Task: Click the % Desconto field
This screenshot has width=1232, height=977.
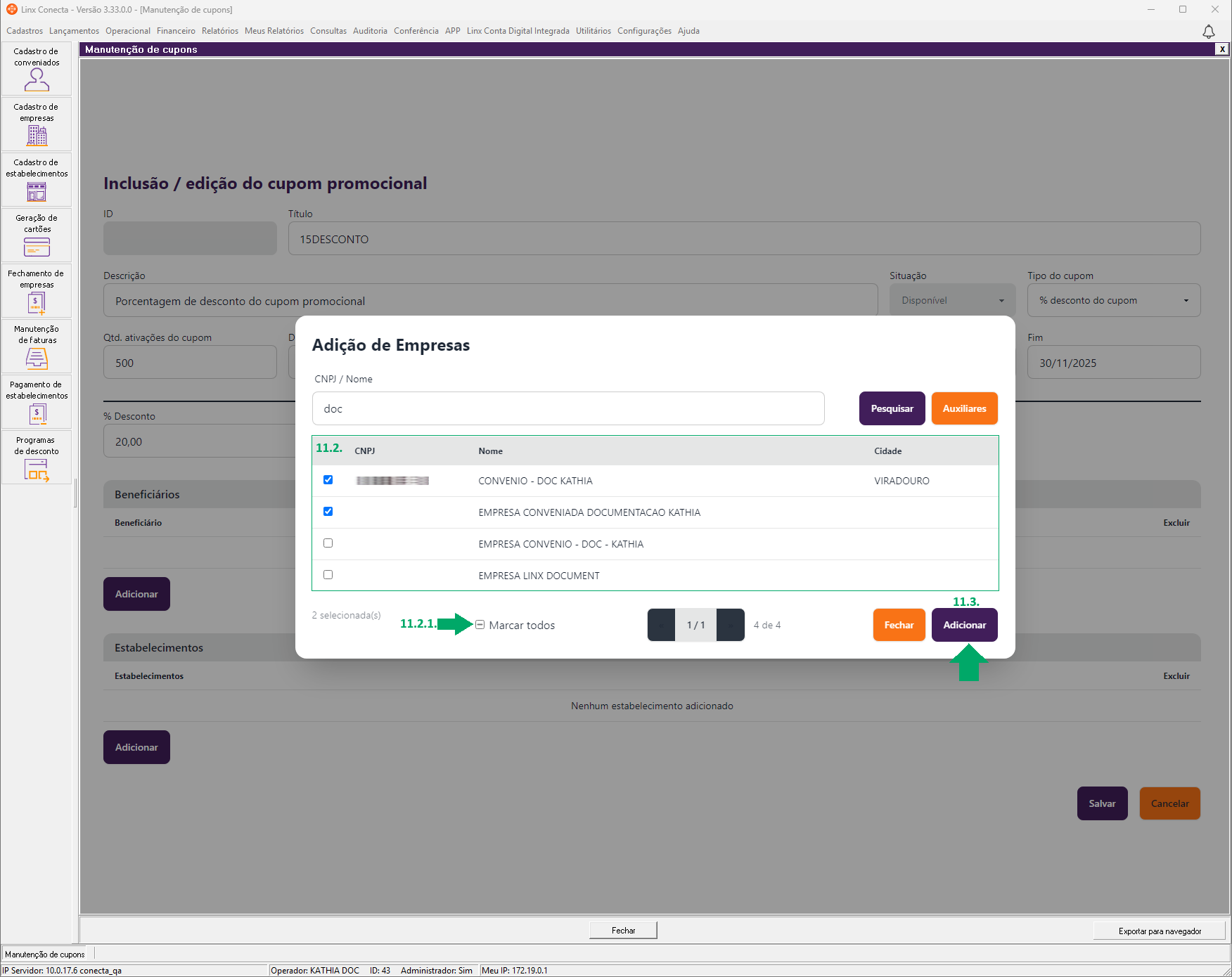Action: [200, 441]
